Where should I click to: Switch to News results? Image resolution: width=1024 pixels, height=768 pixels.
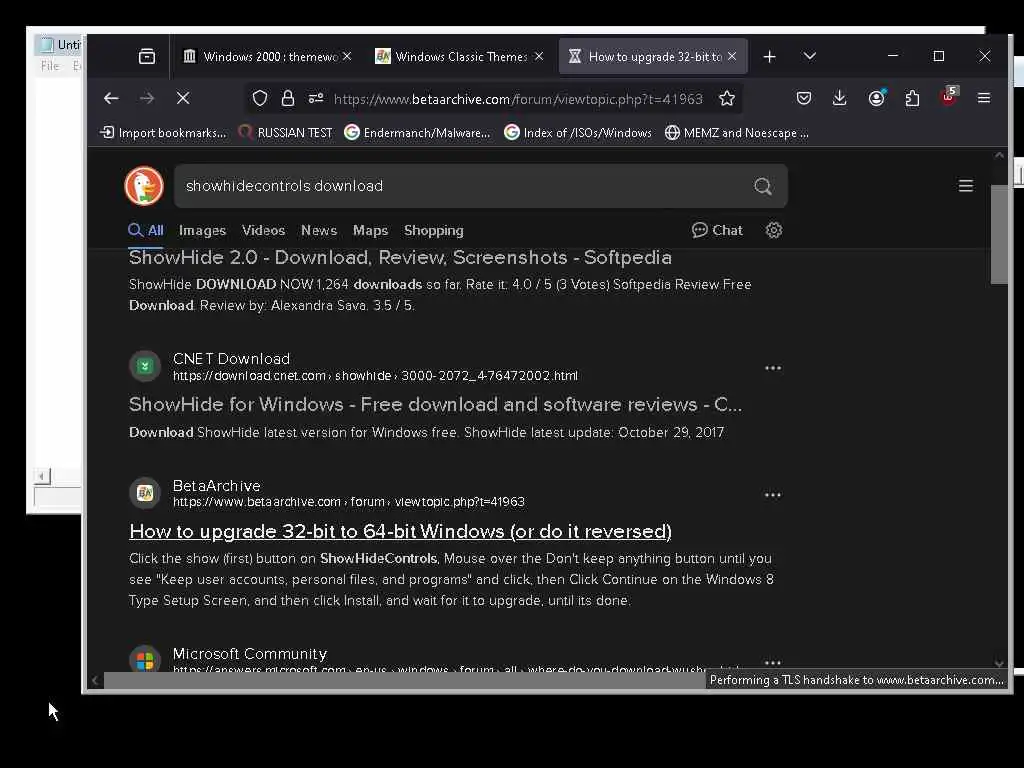point(319,231)
